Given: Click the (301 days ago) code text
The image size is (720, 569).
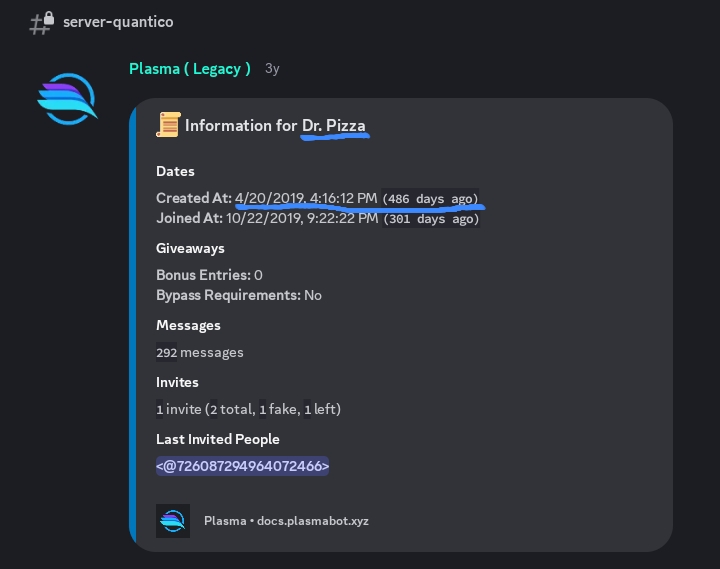Looking at the screenshot, I should click(430, 219).
